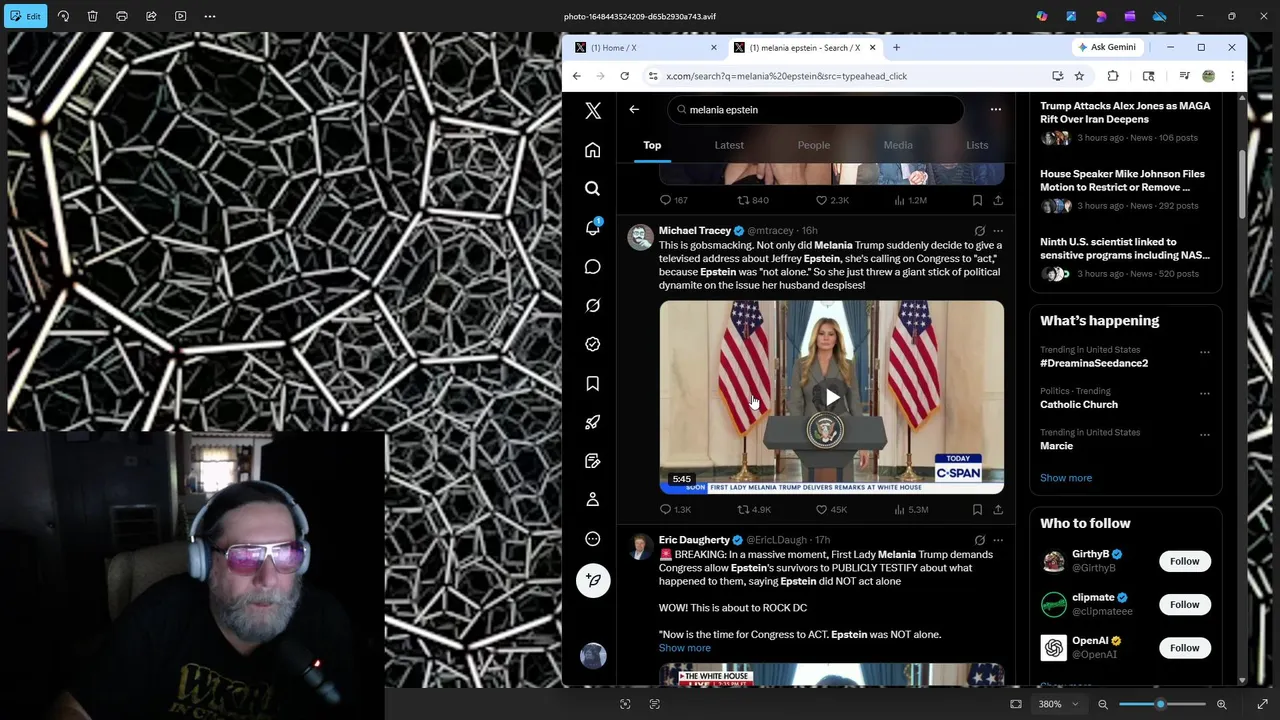The image size is (1280, 720).
Task: Follow clipmate account
Action: (x=1185, y=604)
